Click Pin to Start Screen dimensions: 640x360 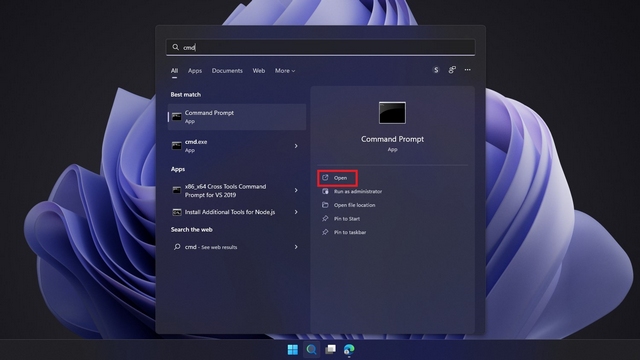click(x=347, y=219)
